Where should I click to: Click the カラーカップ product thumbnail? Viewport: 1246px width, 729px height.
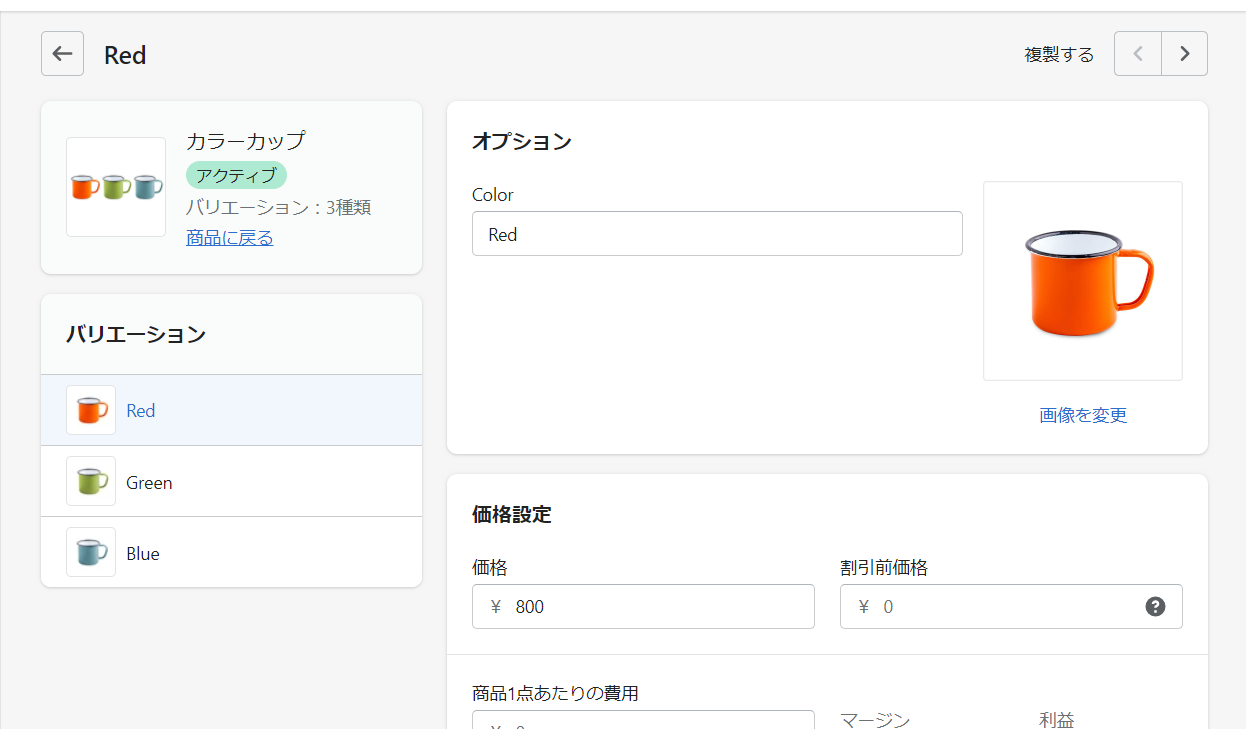click(116, 187)
